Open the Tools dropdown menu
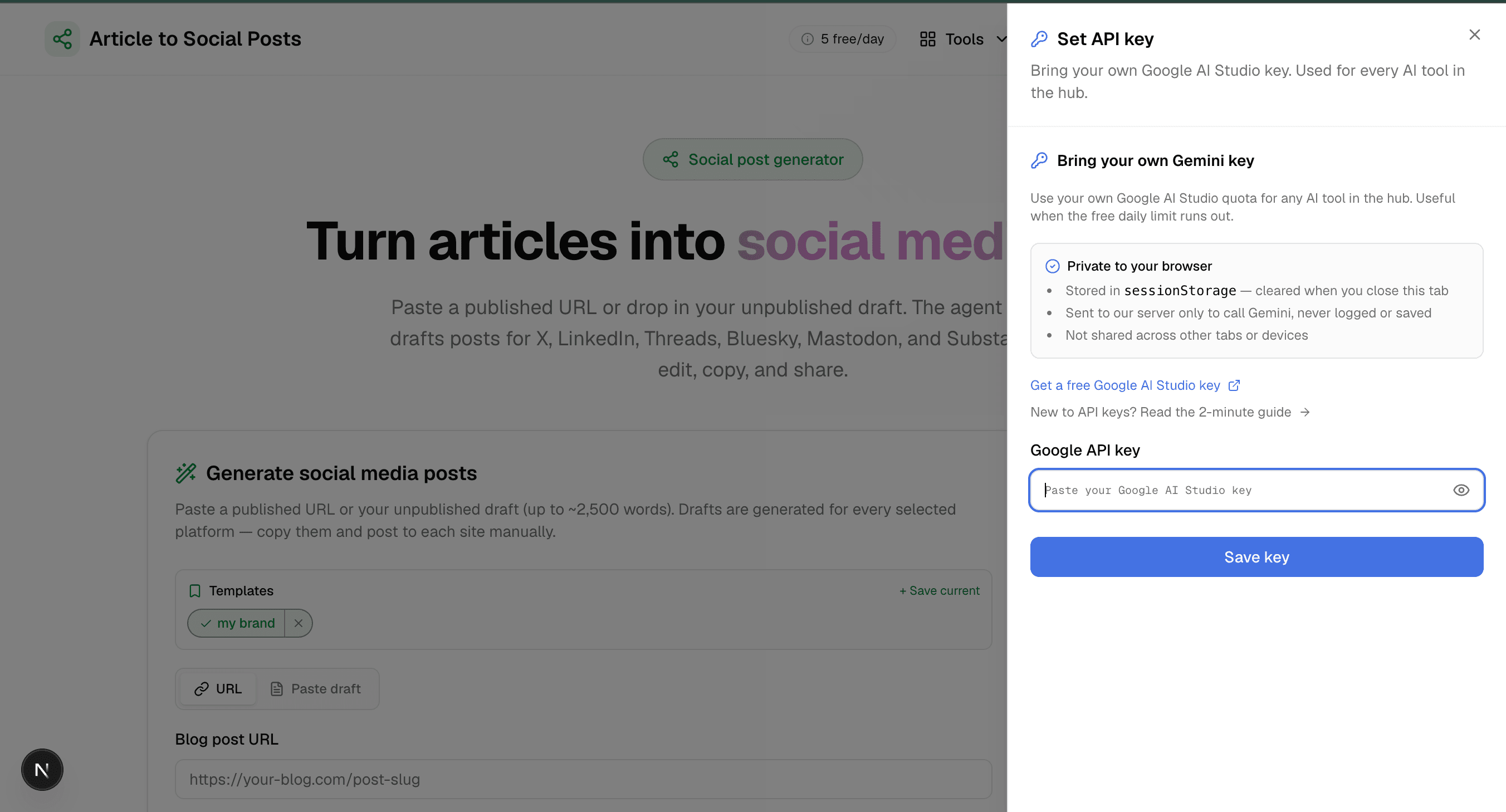This screenshot has width=1506, height=812. [x=963, y=39]
